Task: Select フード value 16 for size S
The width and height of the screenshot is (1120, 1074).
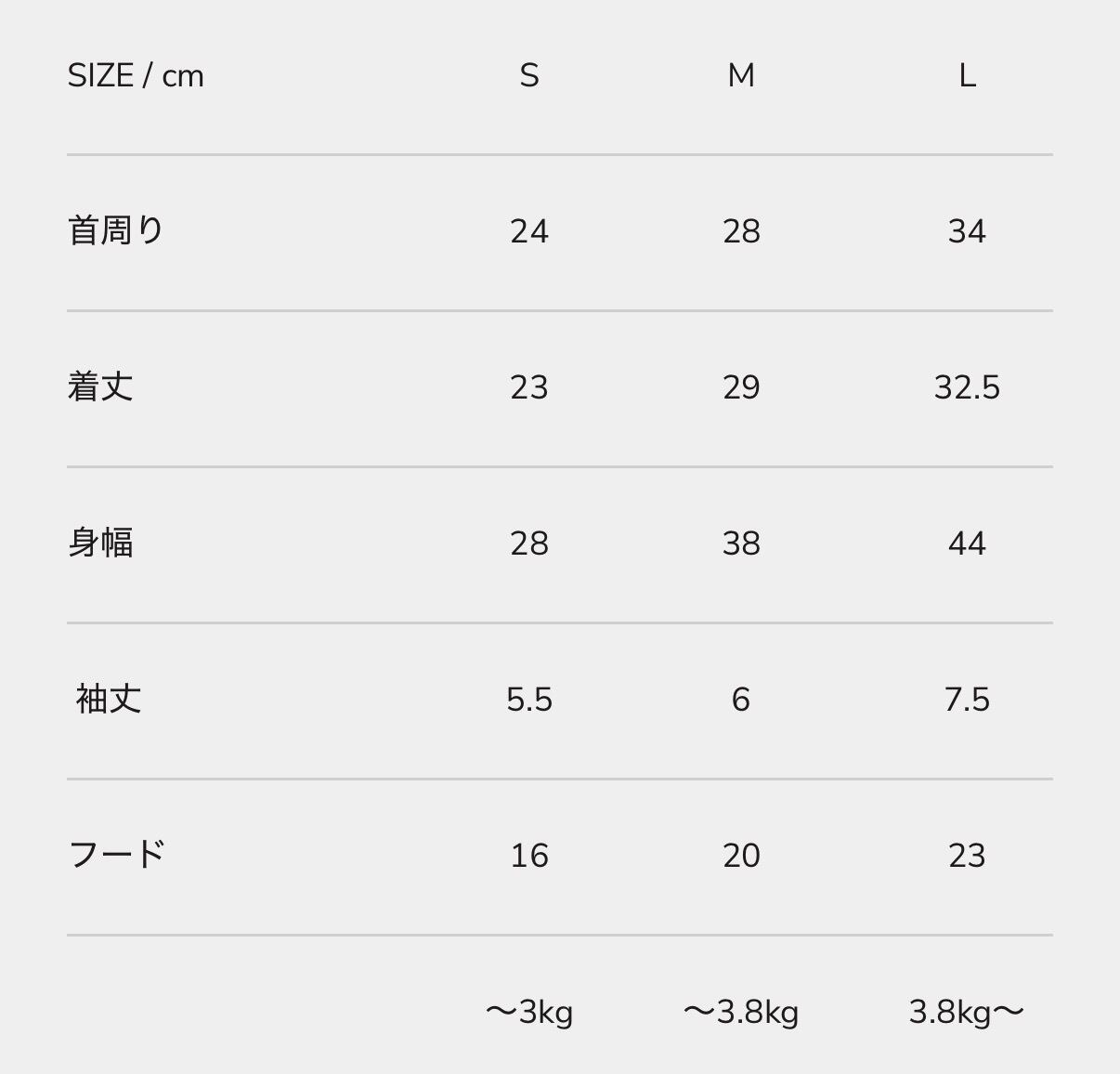Action: (x=529, y=856)
